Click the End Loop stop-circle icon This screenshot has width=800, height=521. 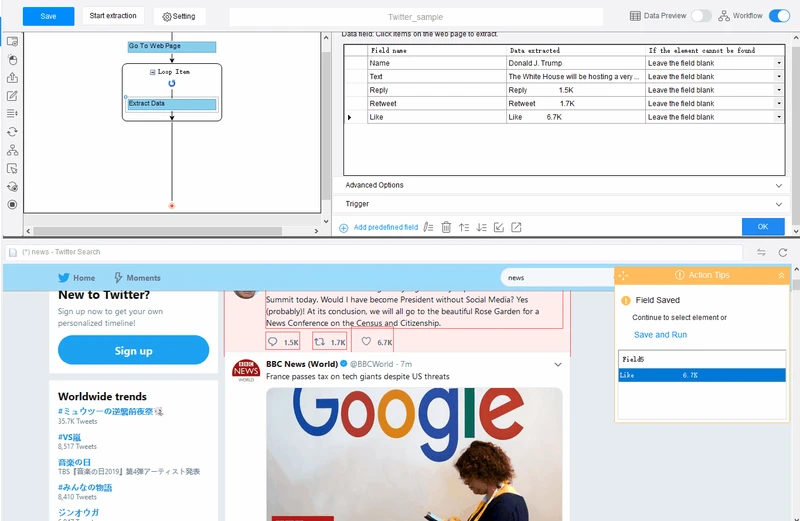pos(12,205)
